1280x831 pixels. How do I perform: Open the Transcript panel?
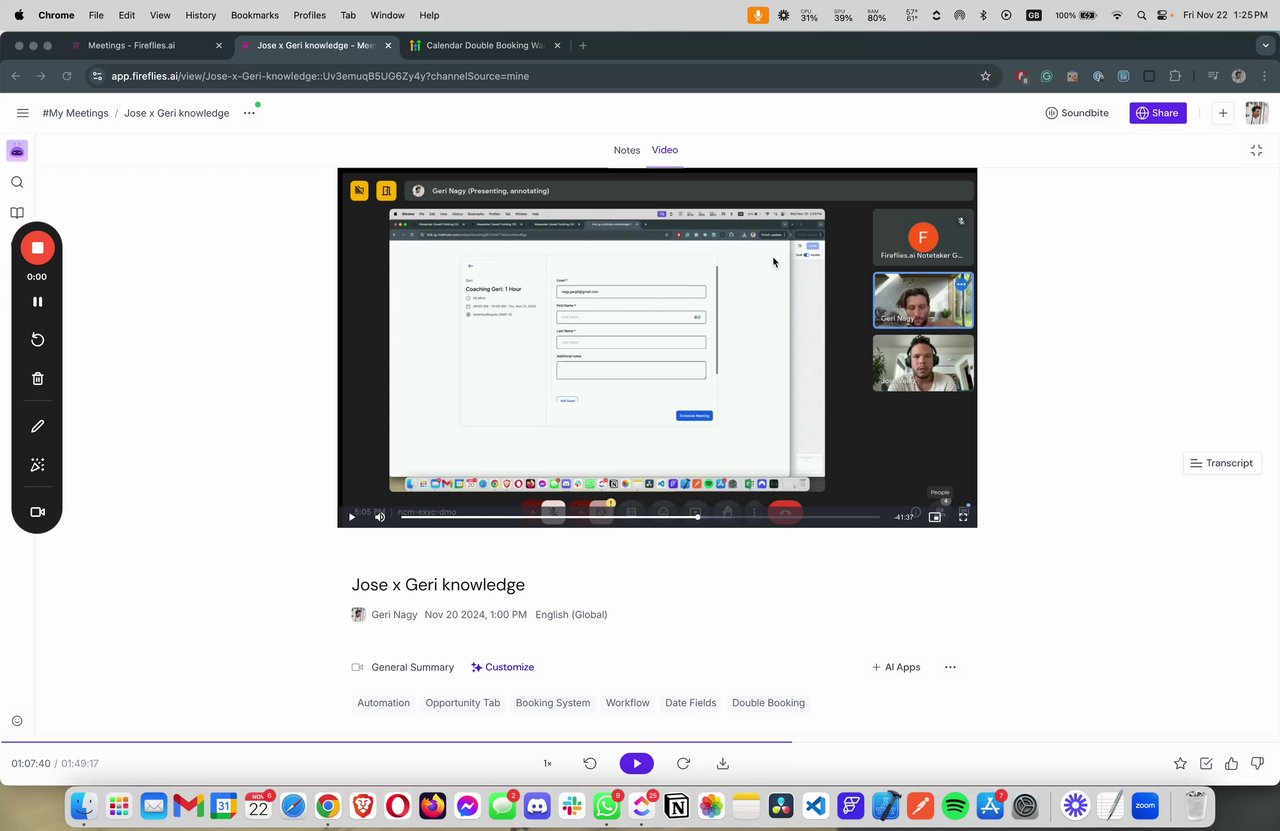pos(1220,463)
